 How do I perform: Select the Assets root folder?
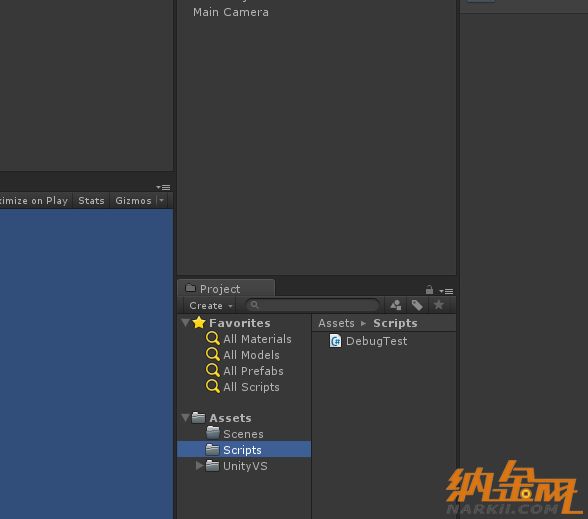click(244, 418)
